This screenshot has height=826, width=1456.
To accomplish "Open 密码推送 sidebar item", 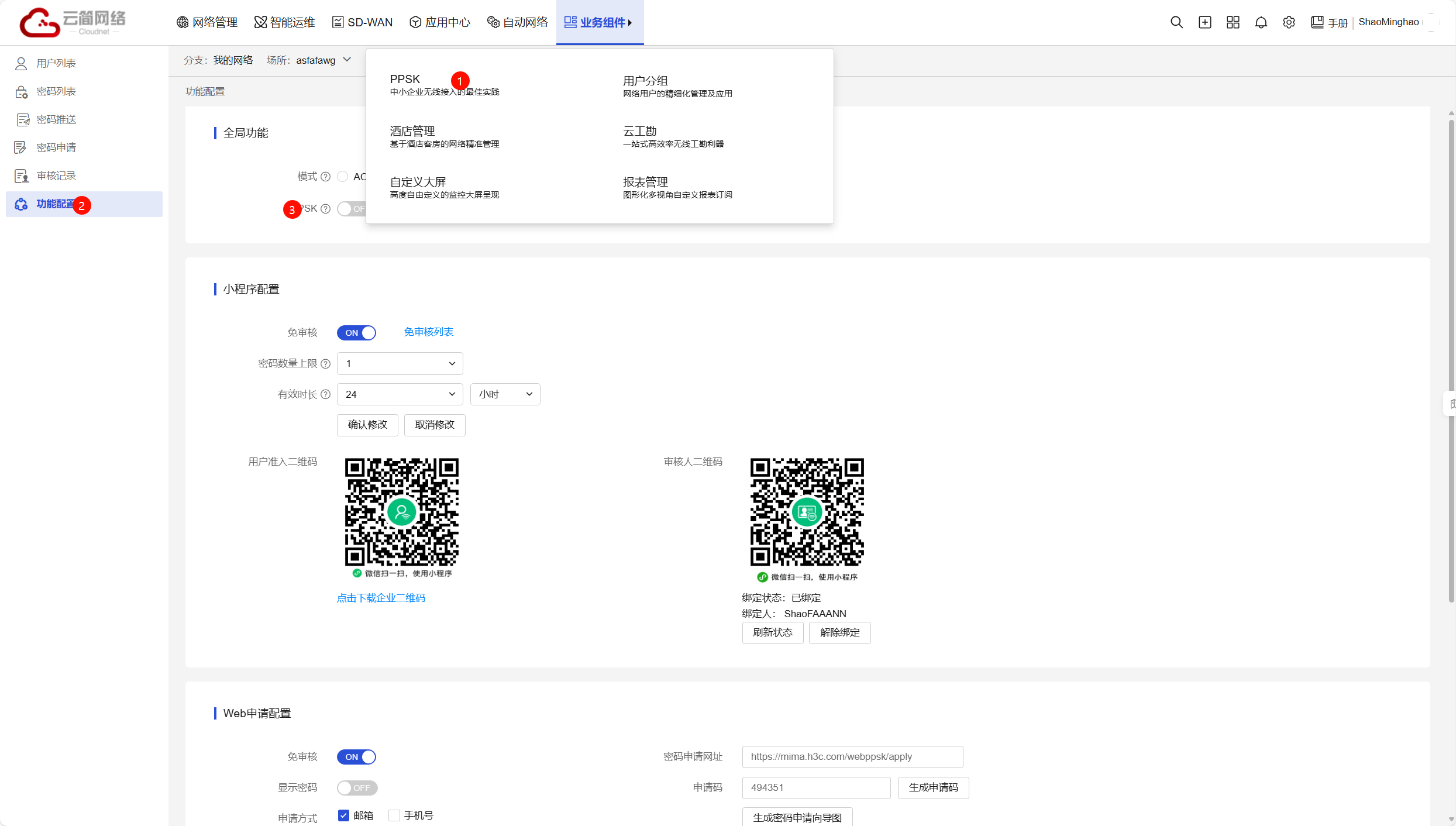I will tap(56, 119).
